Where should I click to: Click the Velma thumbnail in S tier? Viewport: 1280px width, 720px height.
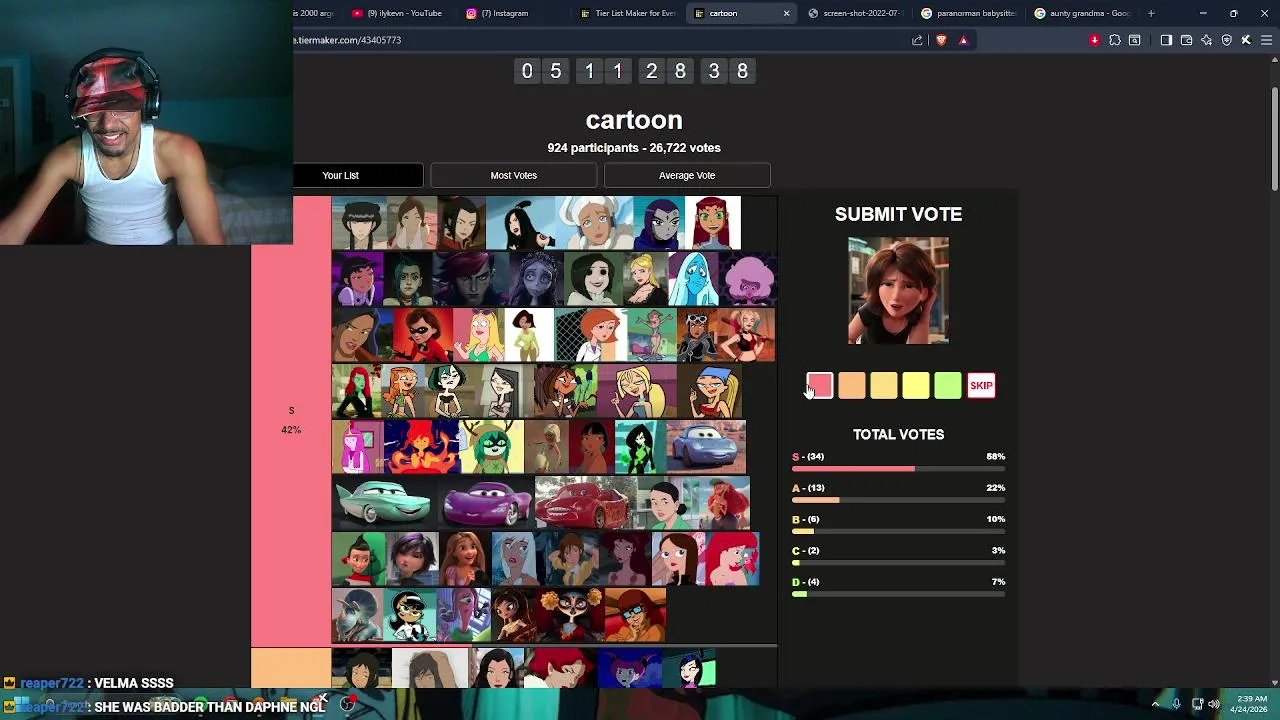[635, 615]
